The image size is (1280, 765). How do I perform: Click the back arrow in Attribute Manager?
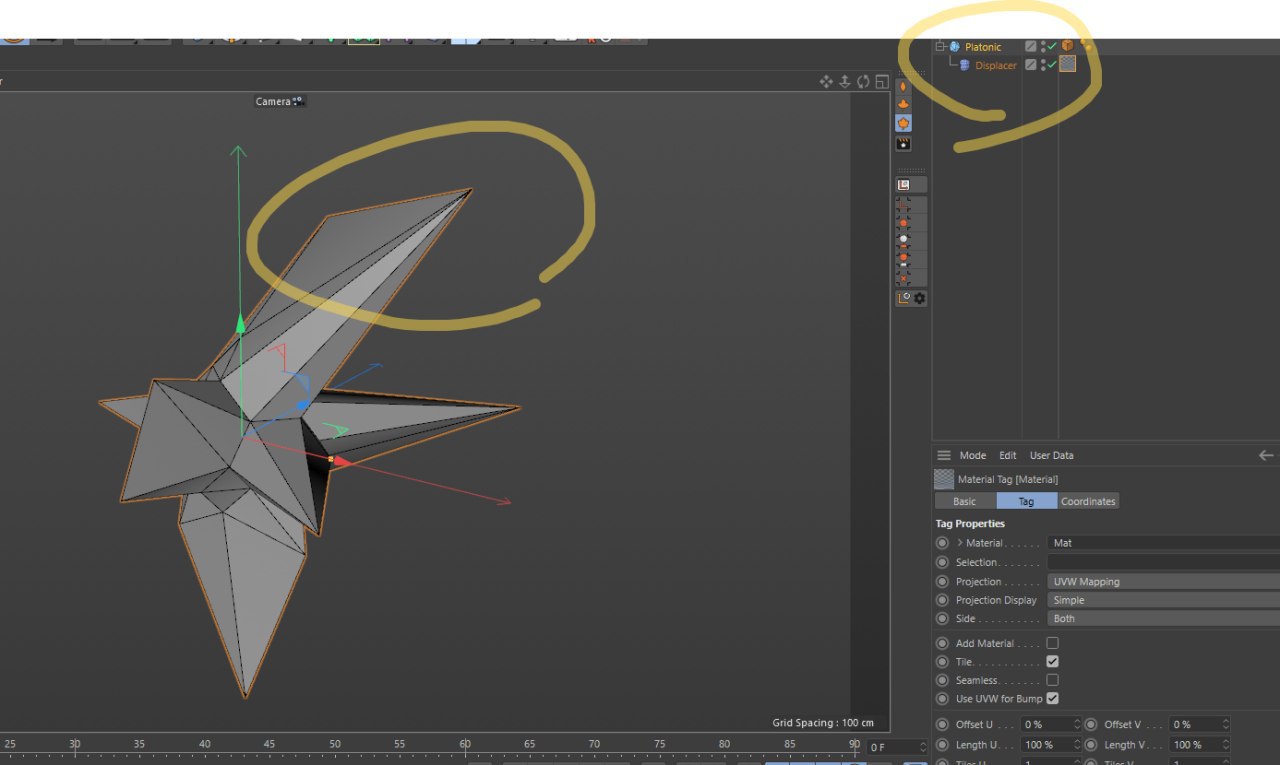coord(1266,455)
